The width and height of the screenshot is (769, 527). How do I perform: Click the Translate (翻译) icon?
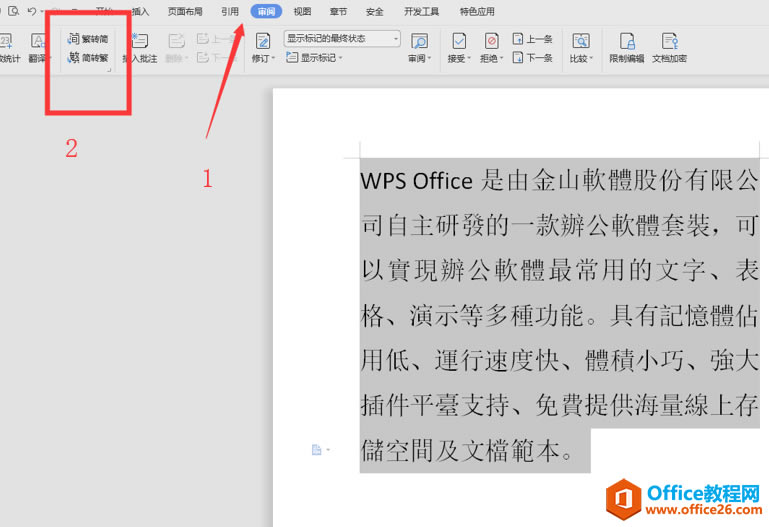pyautogui.click(x=38, y=41)
